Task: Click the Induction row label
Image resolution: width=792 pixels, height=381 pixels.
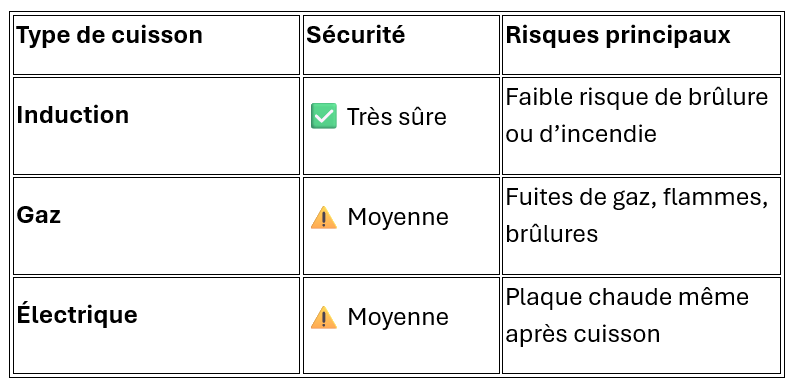Action: (x=73, y=115)
